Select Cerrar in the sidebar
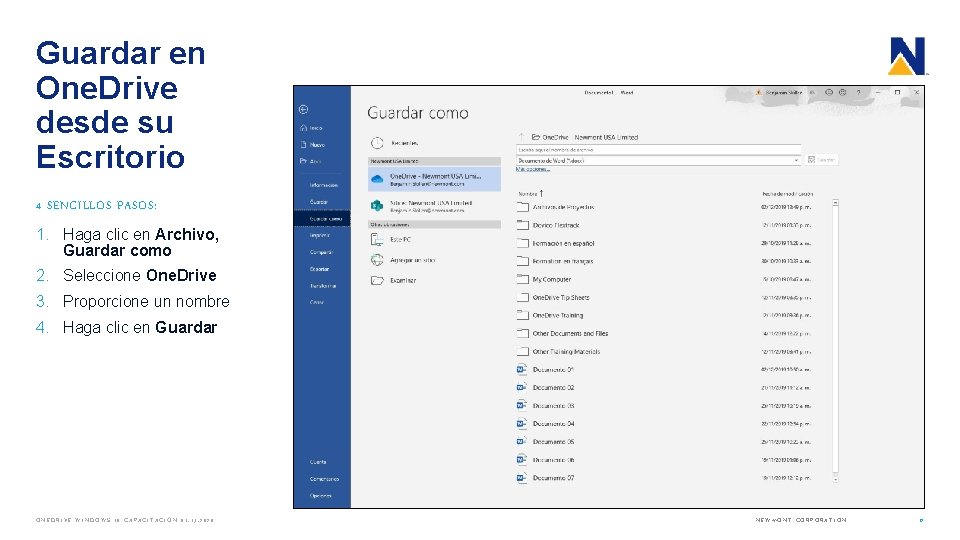This screenshot has width=960, height=540. 317,302
